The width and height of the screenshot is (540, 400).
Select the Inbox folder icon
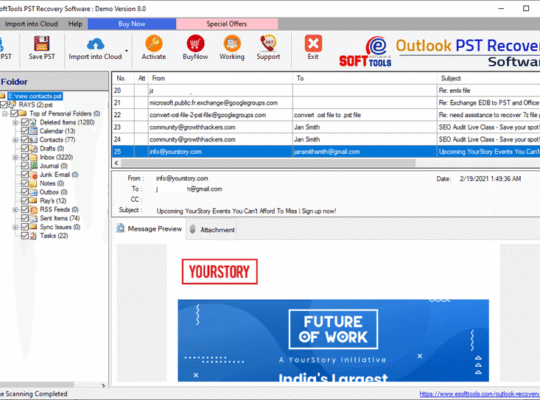point(33,157)
